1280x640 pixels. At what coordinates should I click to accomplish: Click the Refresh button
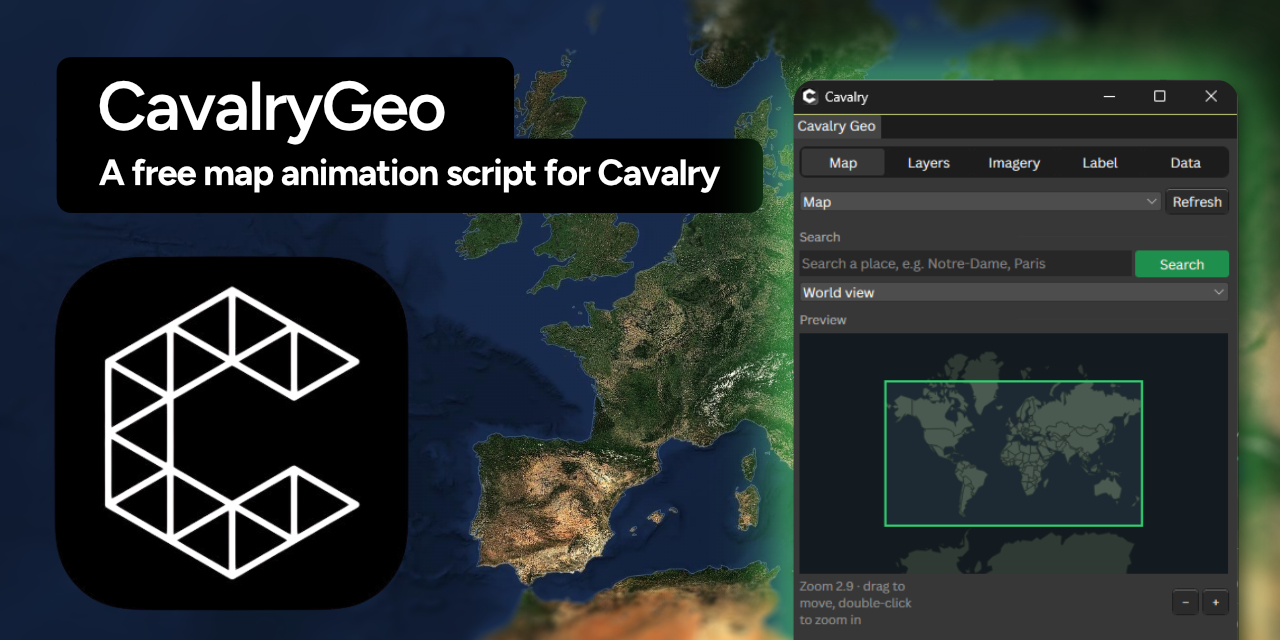1197,202
